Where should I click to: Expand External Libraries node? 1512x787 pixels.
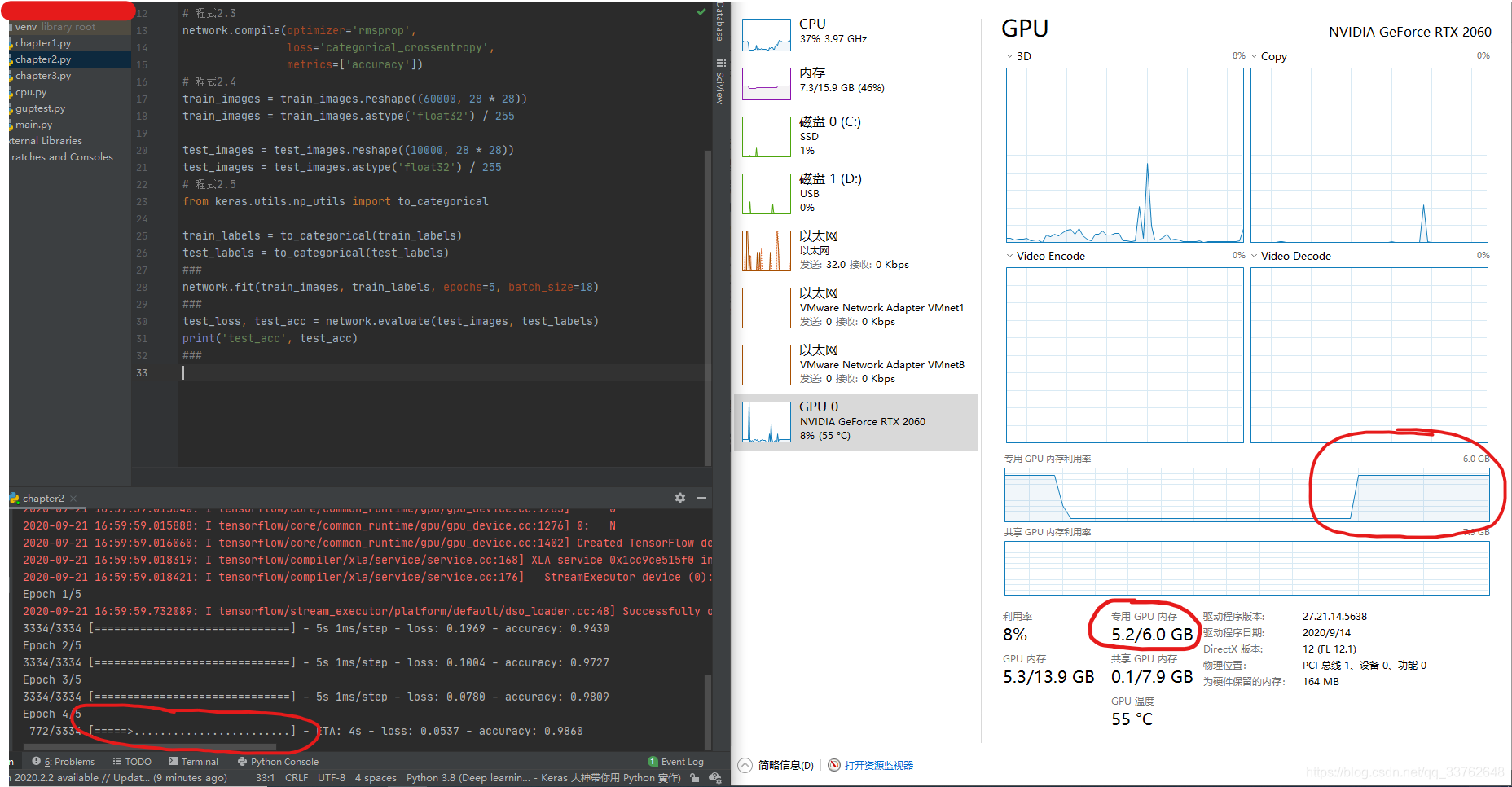point(46,141)
